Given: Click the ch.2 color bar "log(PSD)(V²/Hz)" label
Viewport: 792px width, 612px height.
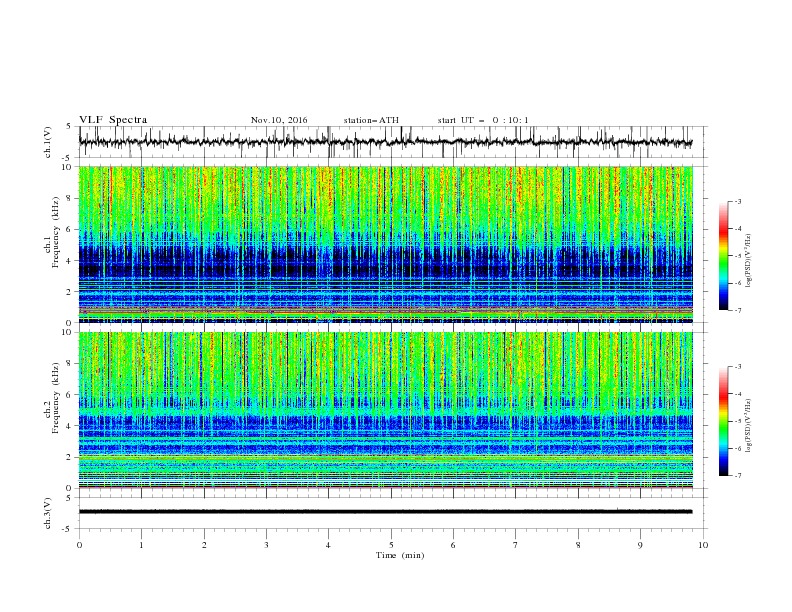Looking at the screenshot, I should (x=749, y=426).
